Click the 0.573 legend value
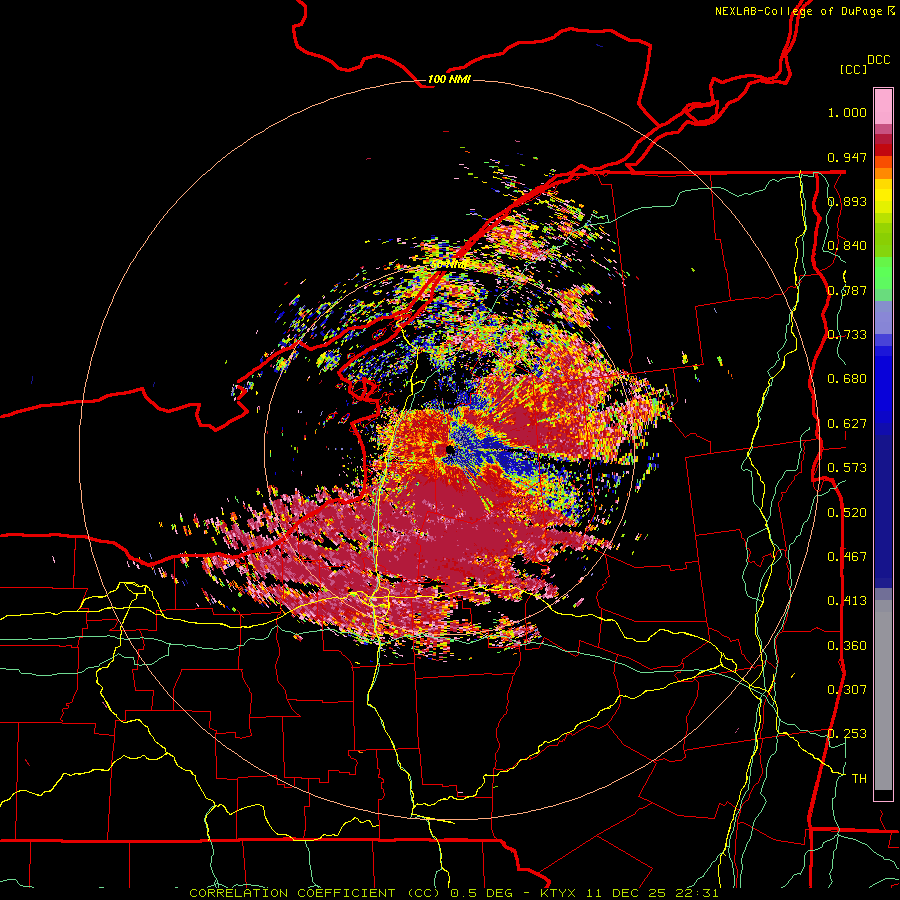This screenshot has width=900, height=900. point(847,468)
